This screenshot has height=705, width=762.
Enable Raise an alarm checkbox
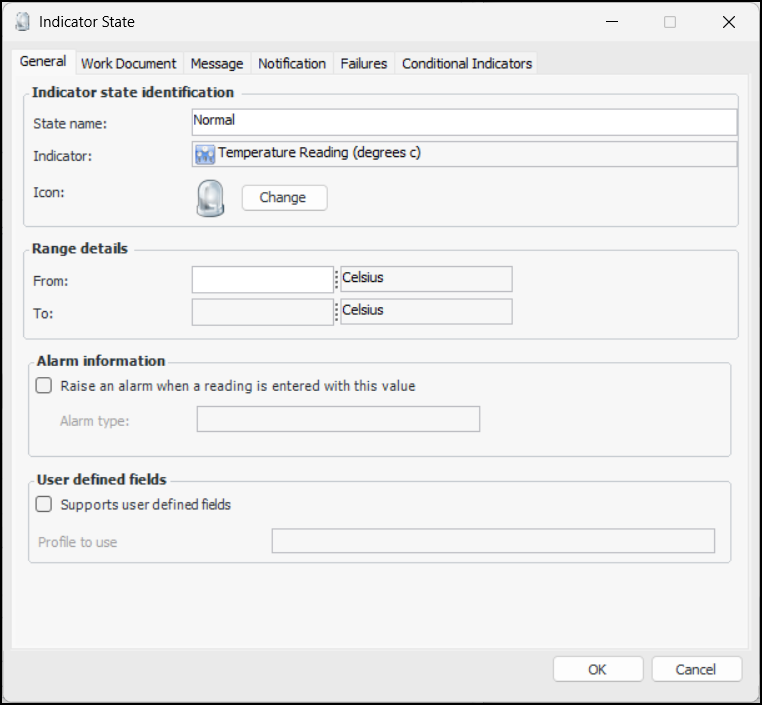[x=44, y=386]
